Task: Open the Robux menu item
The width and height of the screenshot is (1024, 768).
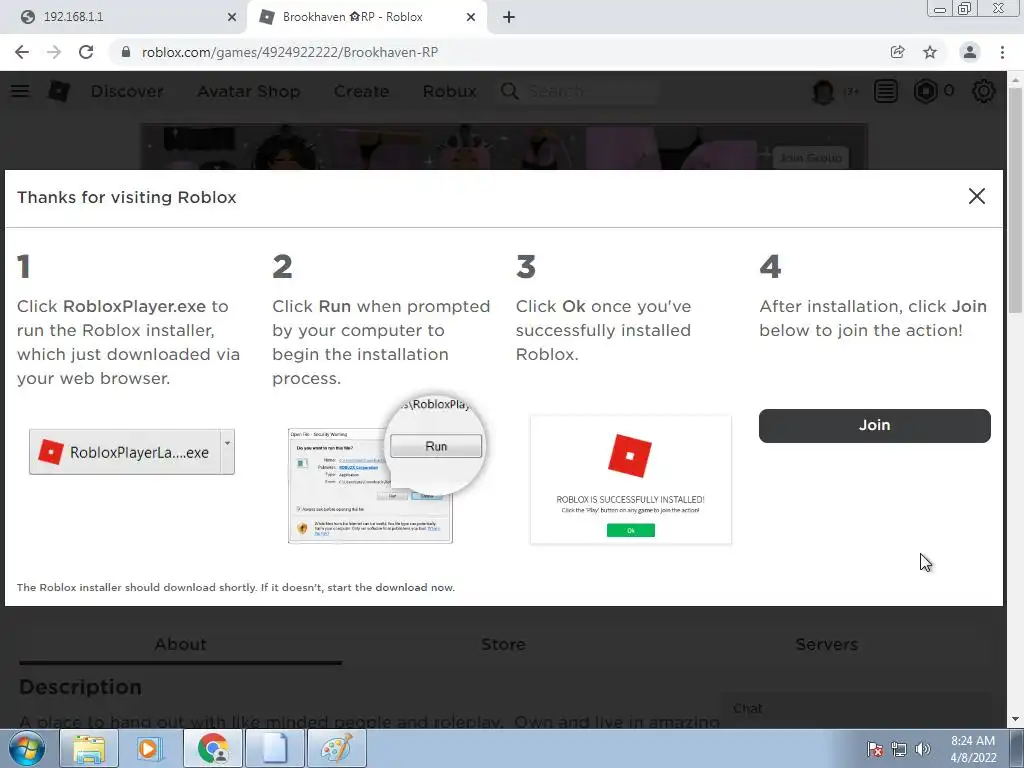Action: pyautogui.click(x=449, y=91)
